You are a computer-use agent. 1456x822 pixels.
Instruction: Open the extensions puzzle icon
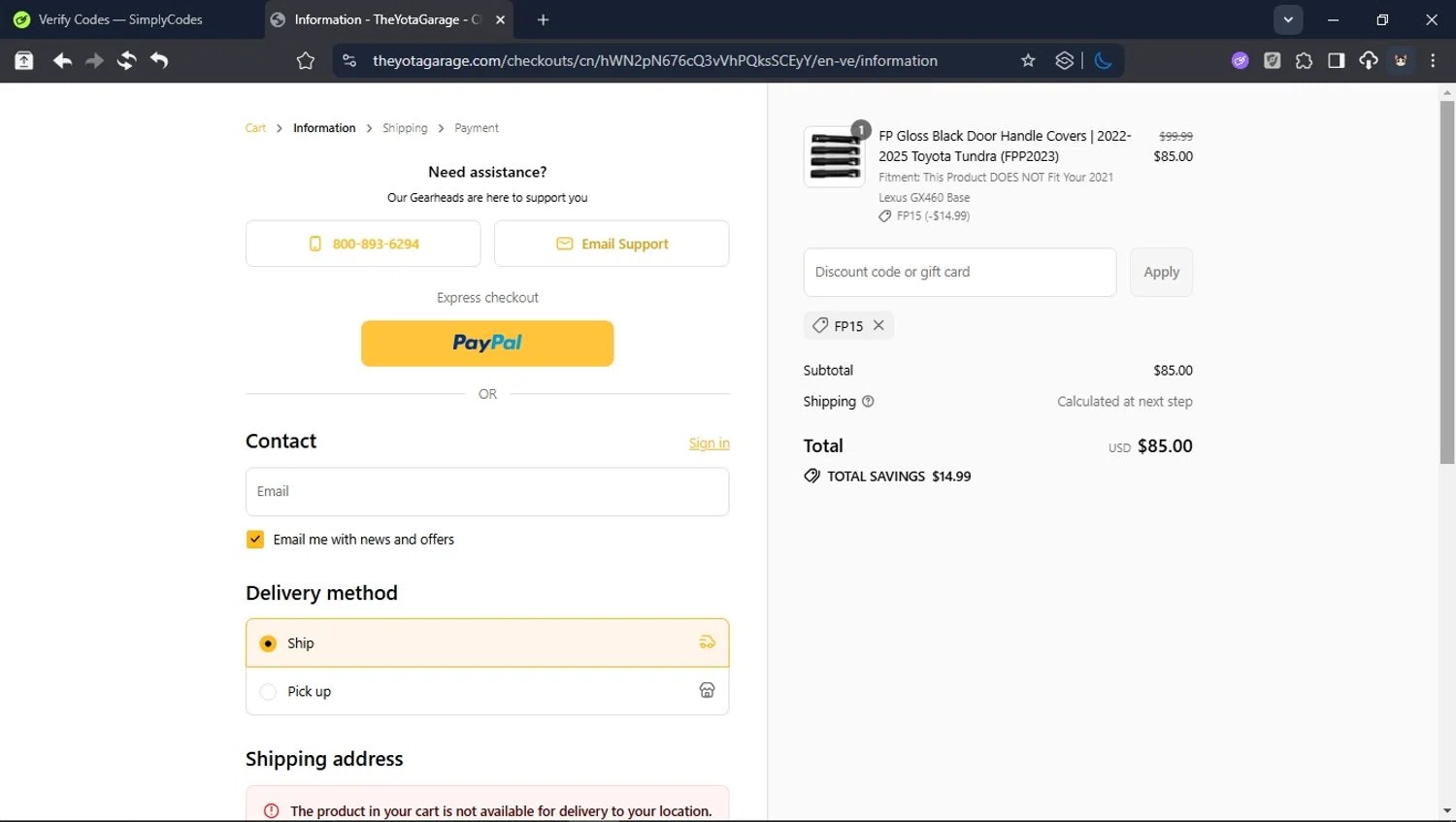[x=1304, y=61]
